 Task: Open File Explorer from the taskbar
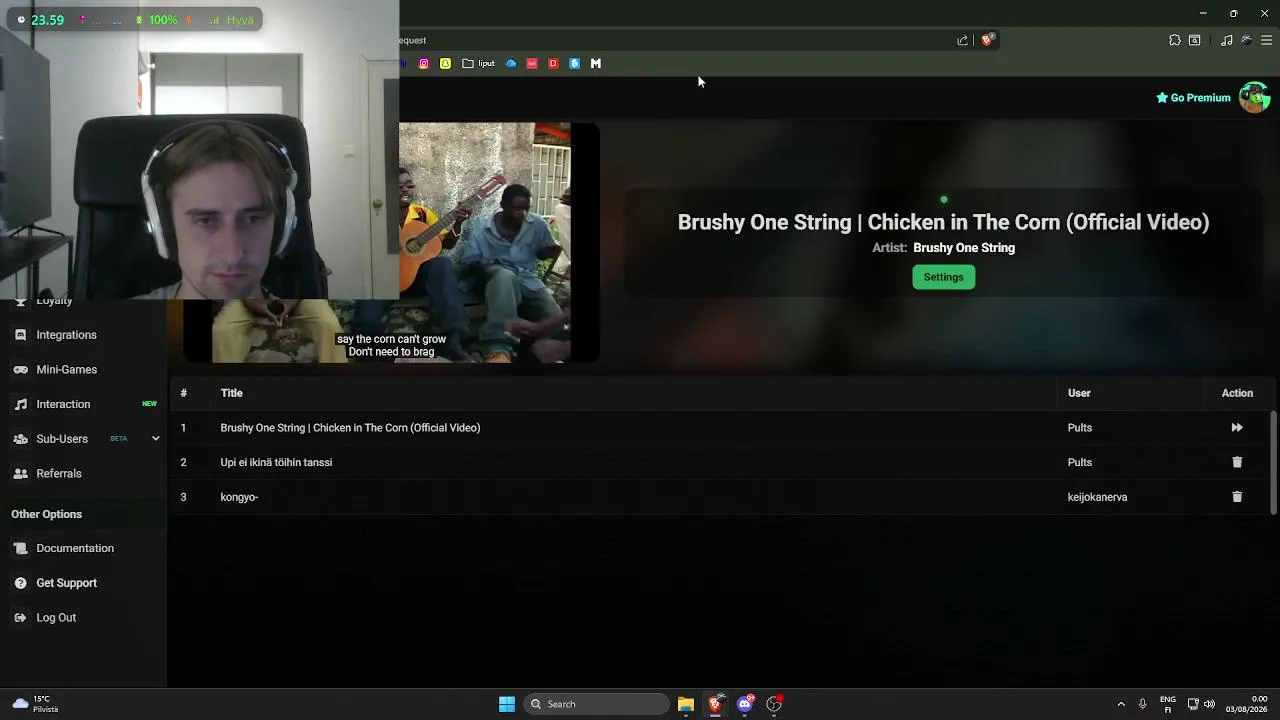pyautogui.click(x=686, y=704)
